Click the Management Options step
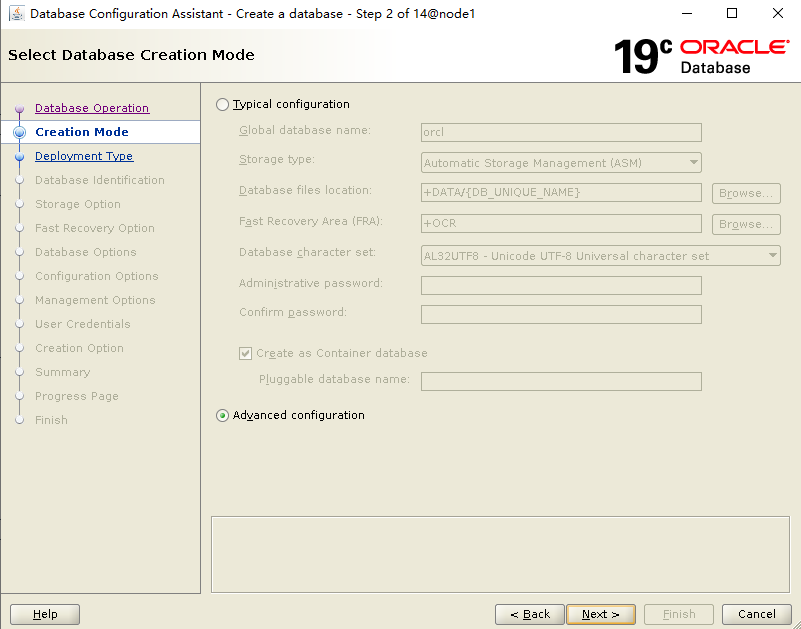The height and width of the screenshot is (629, 801). [95, 300]
